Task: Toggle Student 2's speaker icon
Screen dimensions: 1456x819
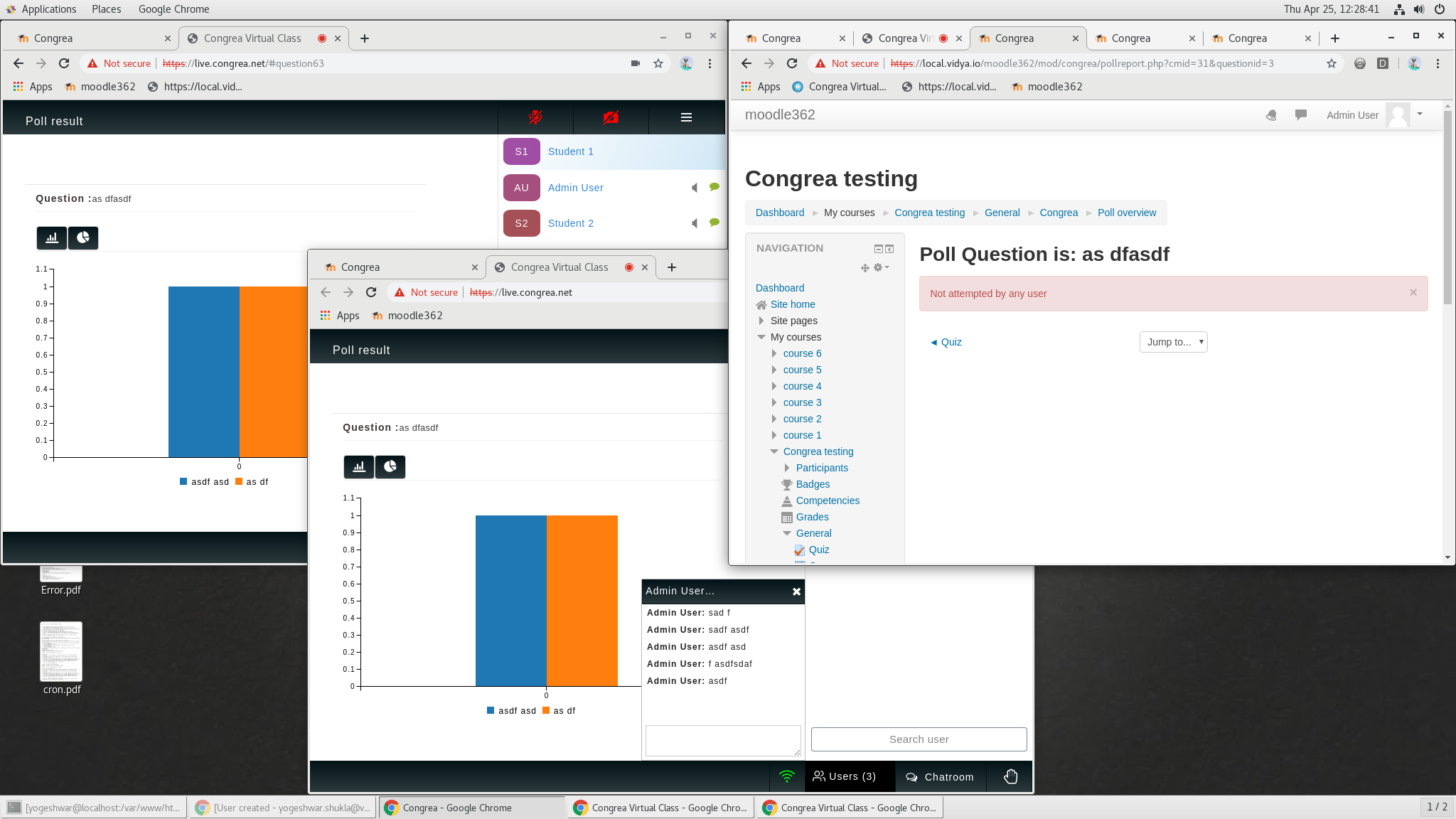Action: 693,223
